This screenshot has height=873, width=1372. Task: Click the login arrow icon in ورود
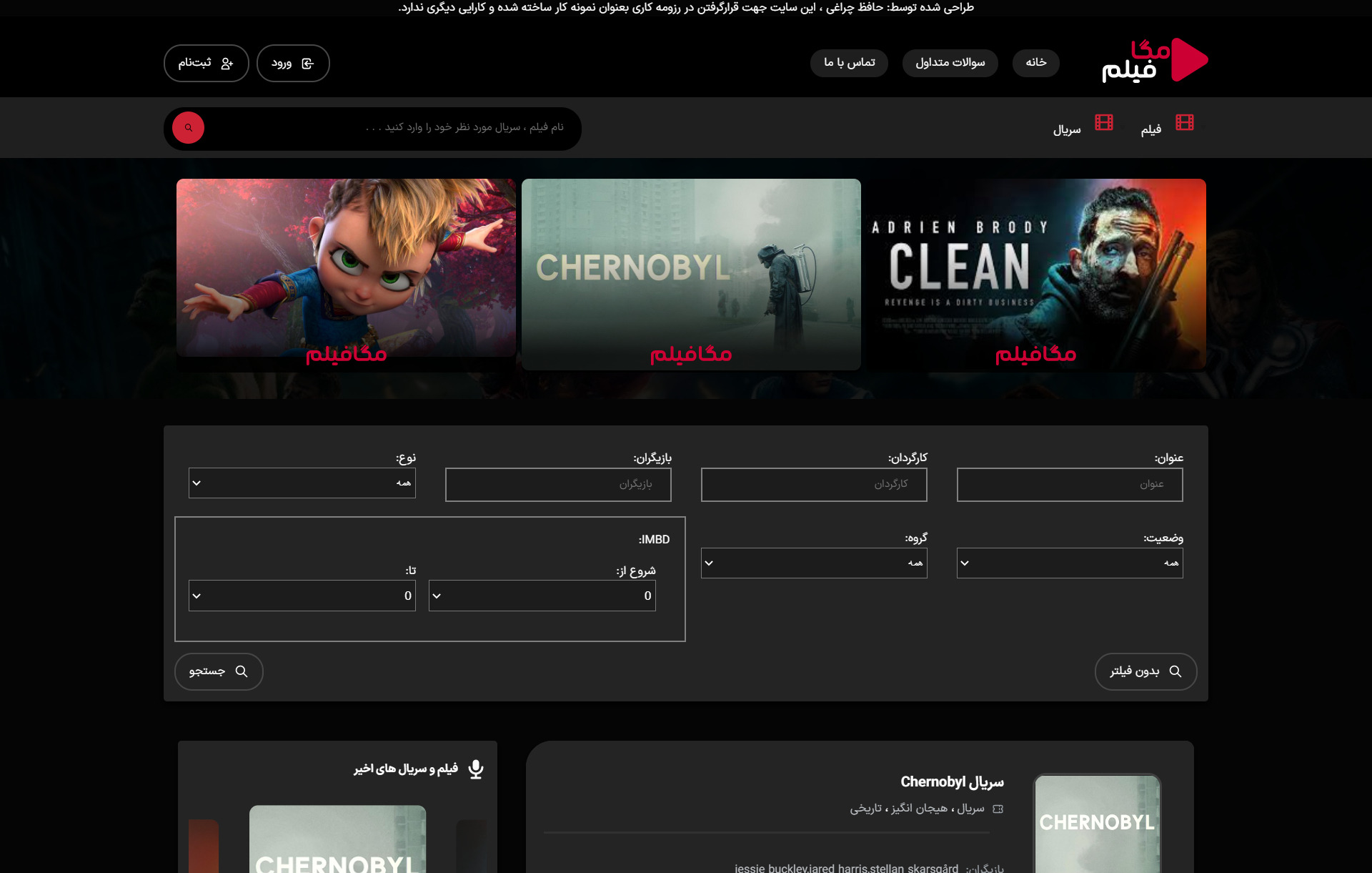pyautogui.click(x=308, y=64)
